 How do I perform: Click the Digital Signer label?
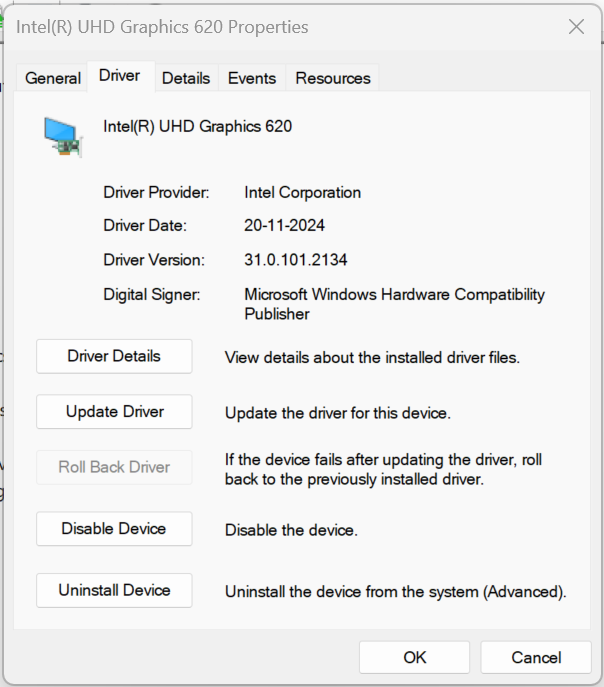pyautogui.click(x=152, y=294)
